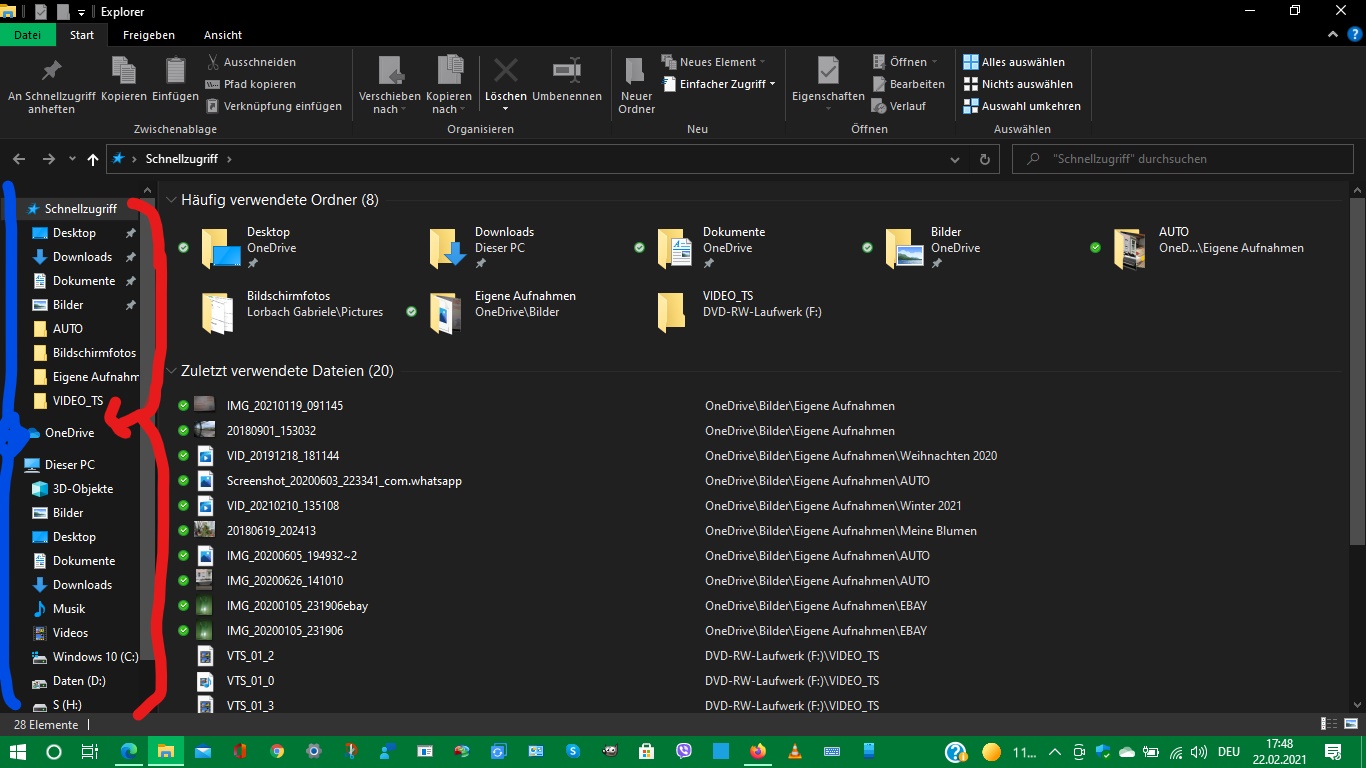Click Eigenschaften checkmark icon
This screenshot has width=1366, height=768.
point(828,71)
